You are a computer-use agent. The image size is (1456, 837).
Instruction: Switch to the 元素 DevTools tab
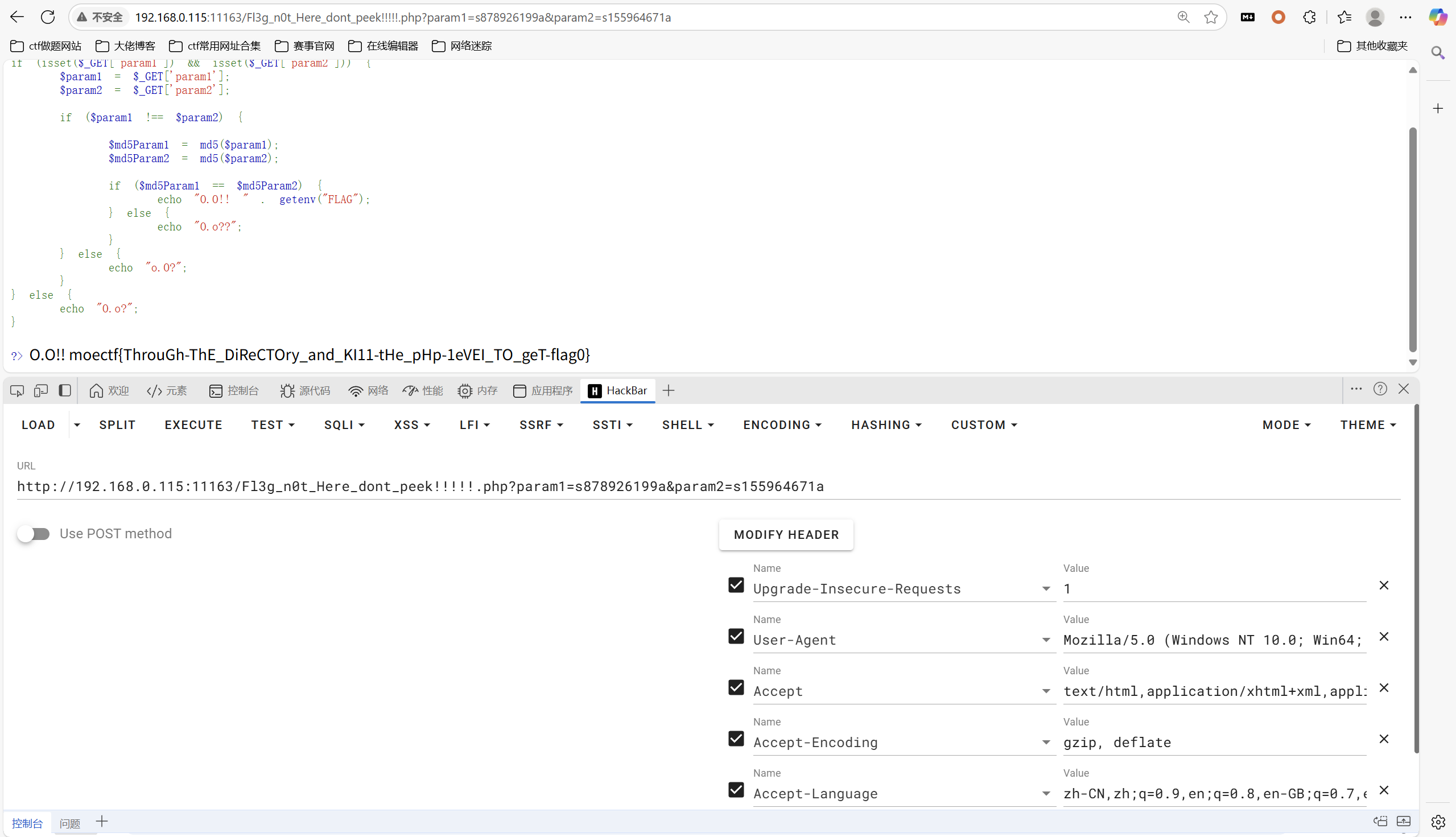tap(167, 391)
